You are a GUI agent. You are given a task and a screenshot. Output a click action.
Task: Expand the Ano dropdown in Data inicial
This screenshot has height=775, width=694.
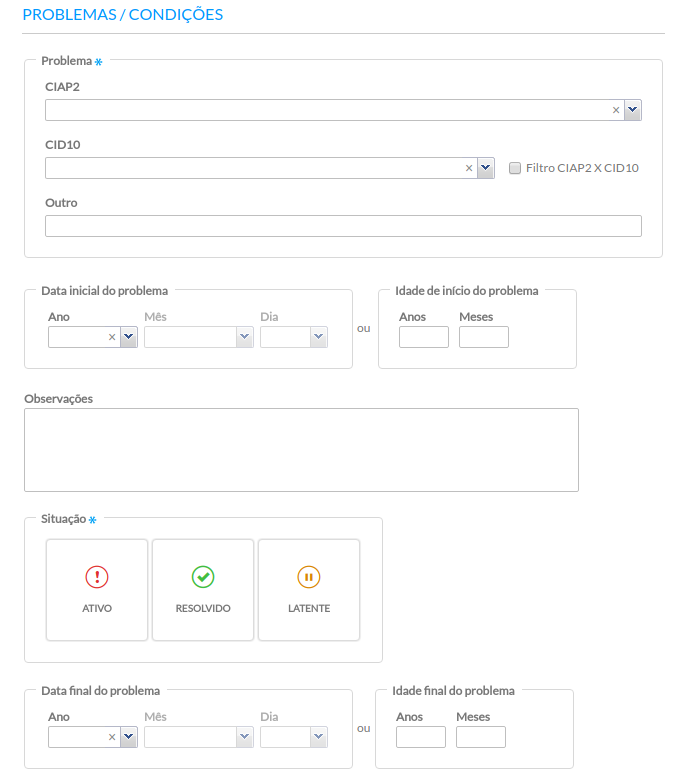(129, 337)
